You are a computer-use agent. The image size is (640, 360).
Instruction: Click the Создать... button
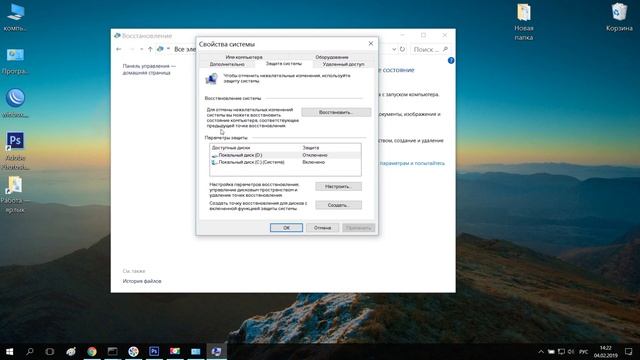[x=338, y=205]
